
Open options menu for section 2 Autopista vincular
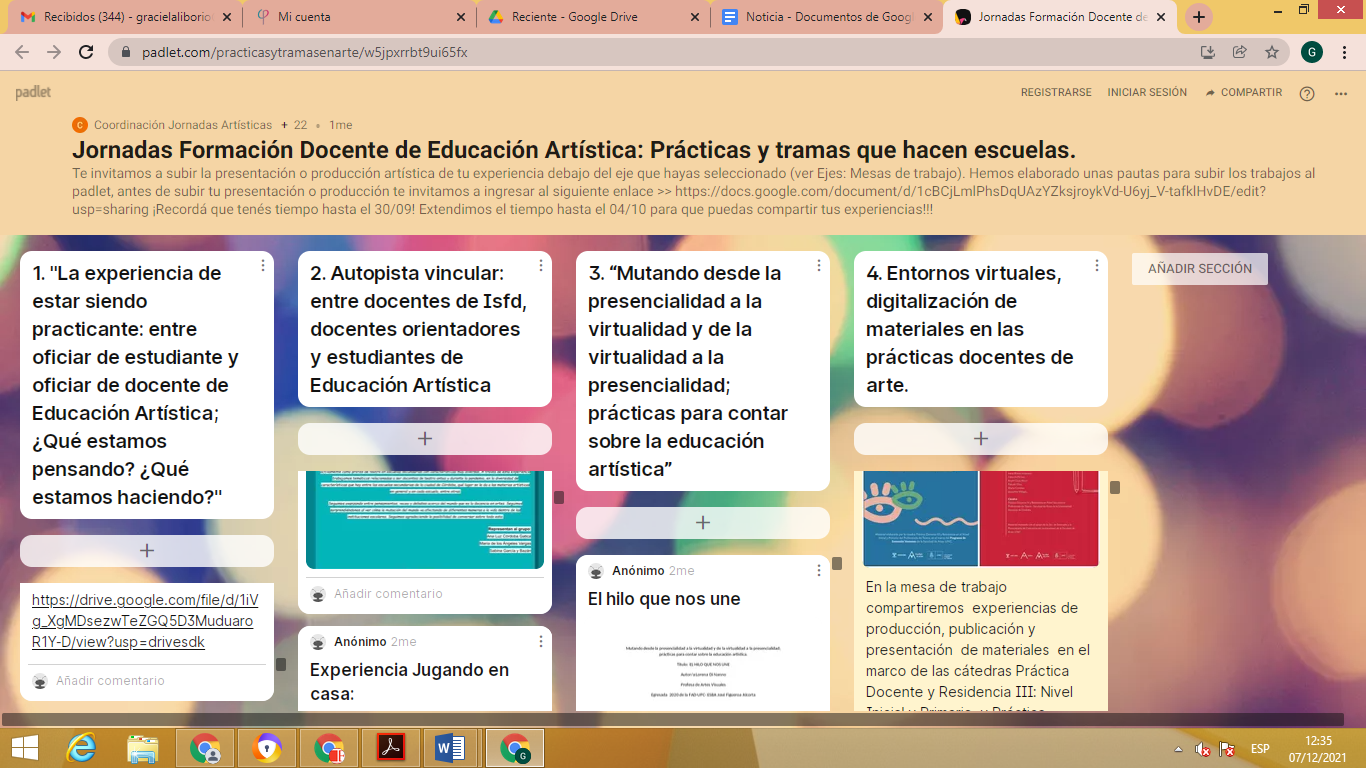[541, 265]
